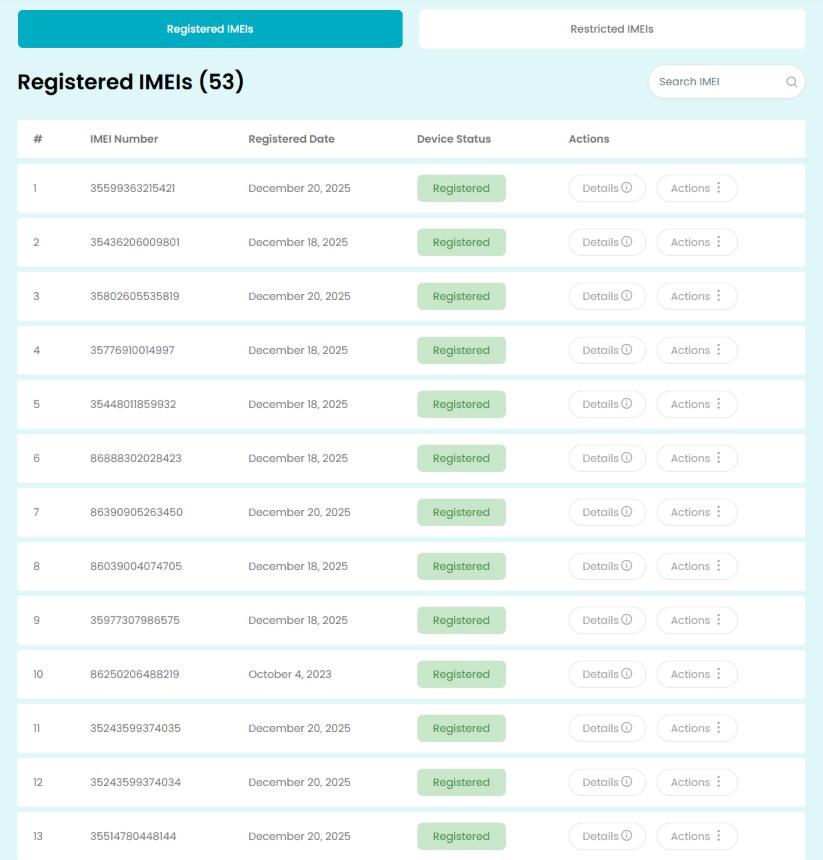
Task: Open Actions for IMEI 35514780448144
Action: coord(697,836)
